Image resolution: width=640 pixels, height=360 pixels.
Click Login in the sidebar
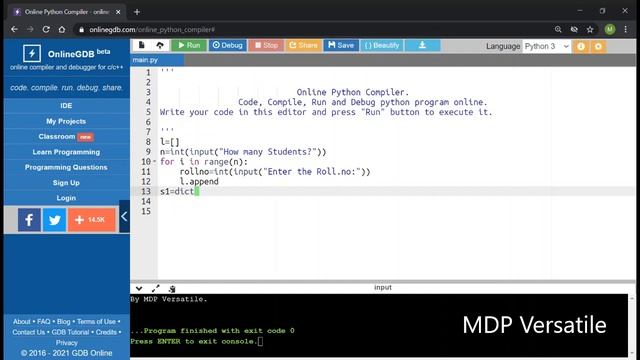(x=66, y=198)
